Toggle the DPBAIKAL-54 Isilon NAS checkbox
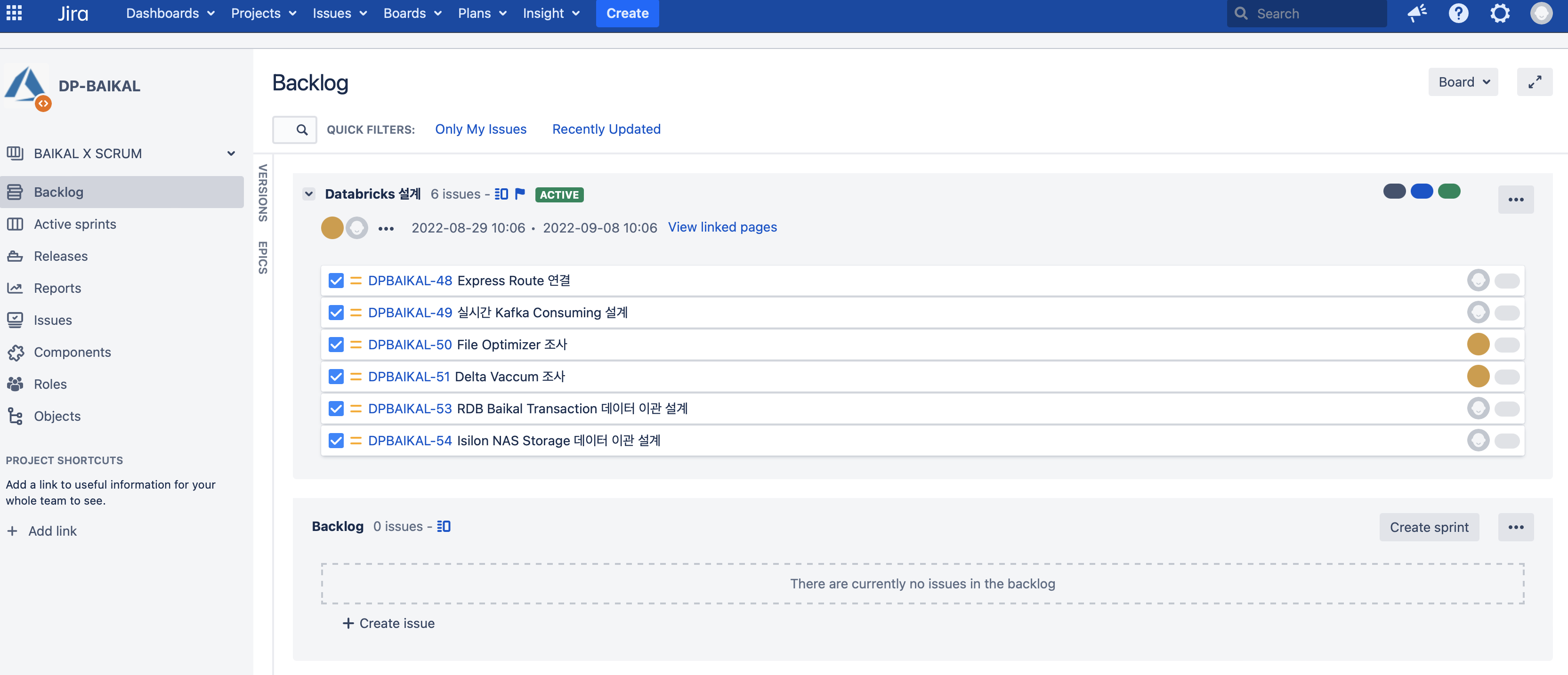 (336, 441)
